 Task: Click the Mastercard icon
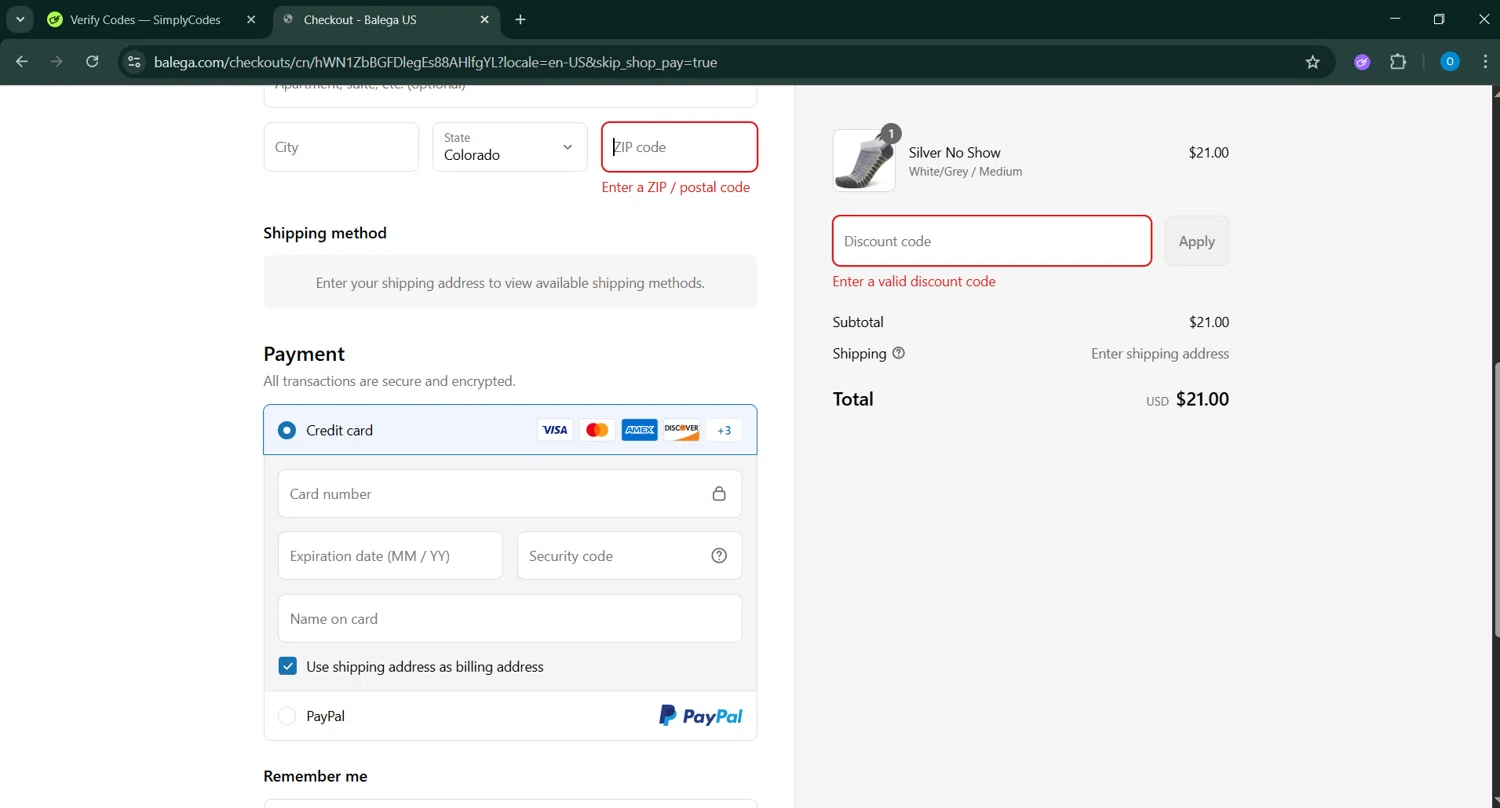point(597,430)
